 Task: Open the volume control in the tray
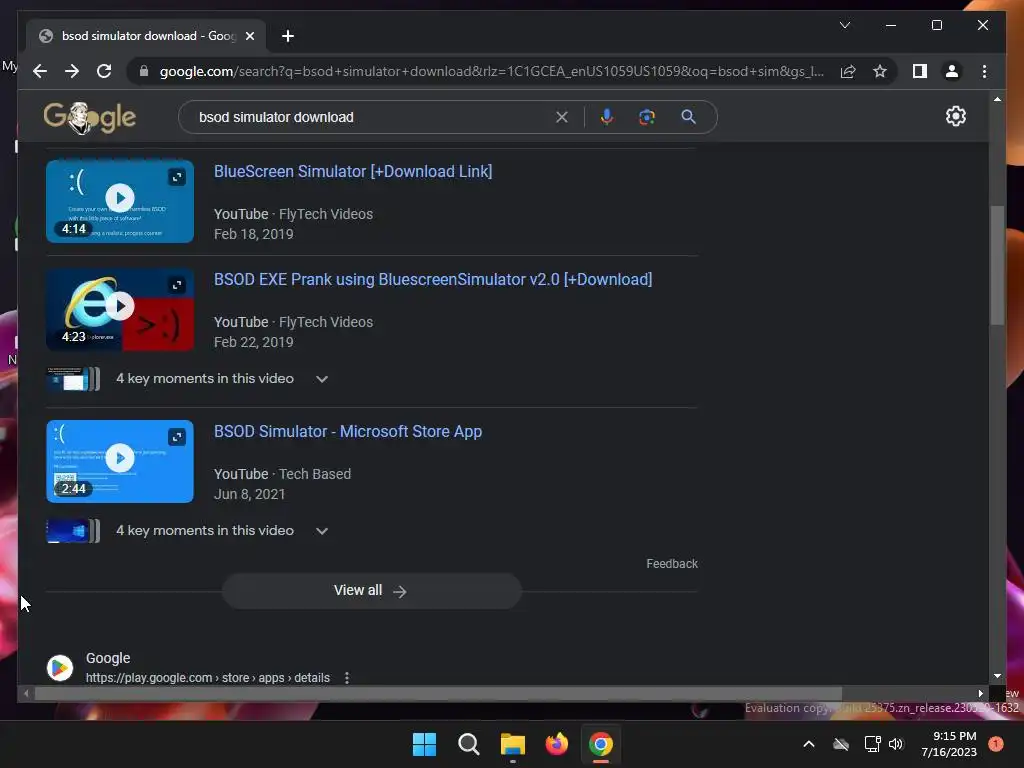[x=896, y=744]
